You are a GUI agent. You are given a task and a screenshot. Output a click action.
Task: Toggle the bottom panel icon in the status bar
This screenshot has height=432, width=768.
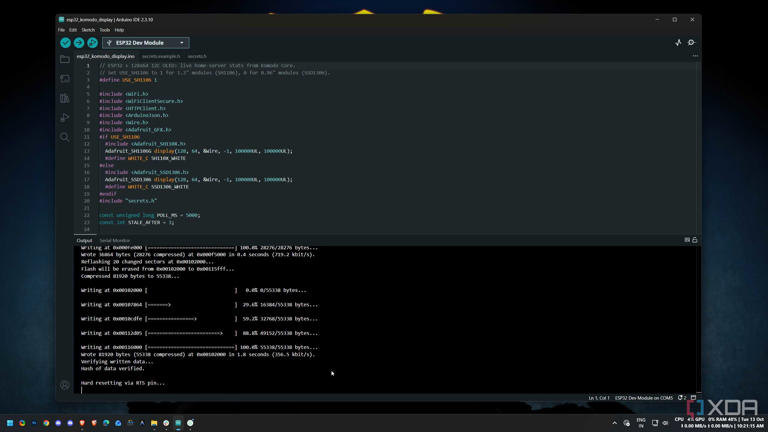(693, 398)
